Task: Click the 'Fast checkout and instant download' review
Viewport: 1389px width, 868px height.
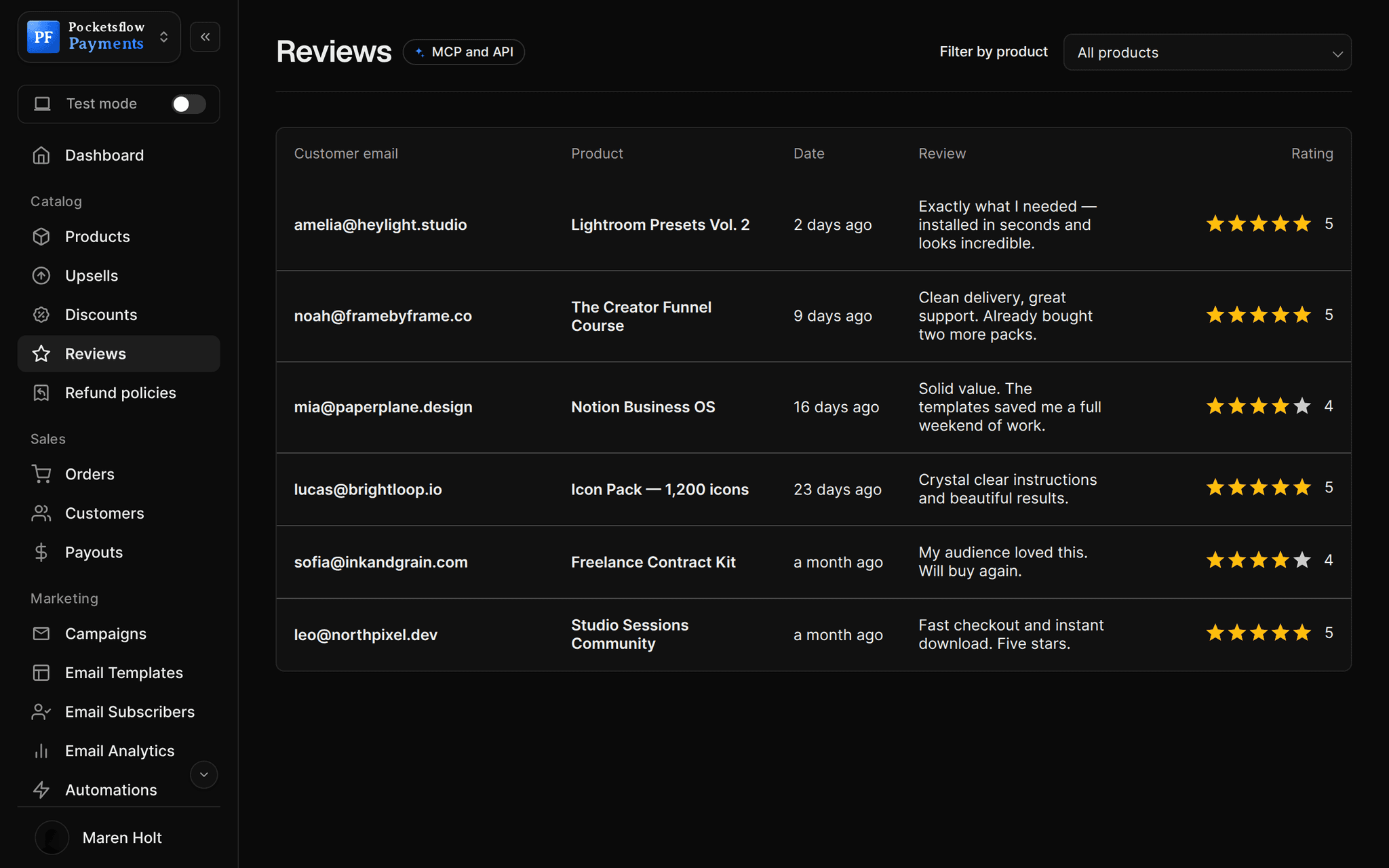Action: [x=1011, y=635]
